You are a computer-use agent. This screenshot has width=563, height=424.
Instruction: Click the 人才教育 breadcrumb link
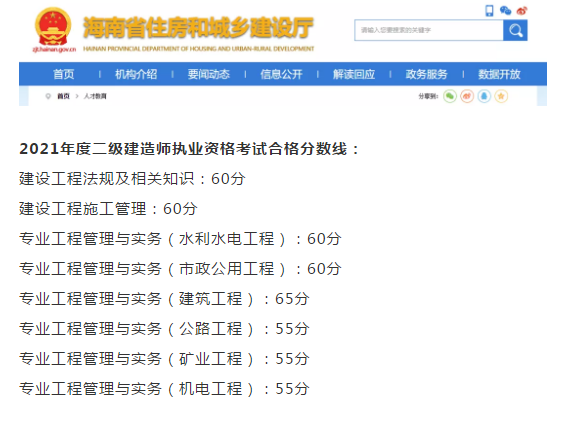coord(95,96)
